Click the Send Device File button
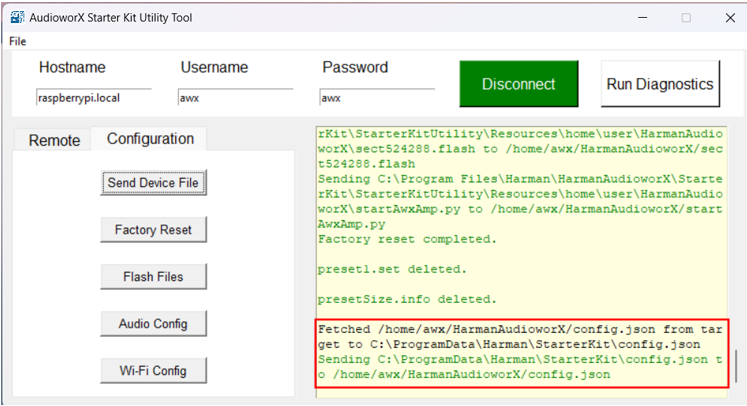The height and width of the screenshot is (406, 747). click(153, 183)
